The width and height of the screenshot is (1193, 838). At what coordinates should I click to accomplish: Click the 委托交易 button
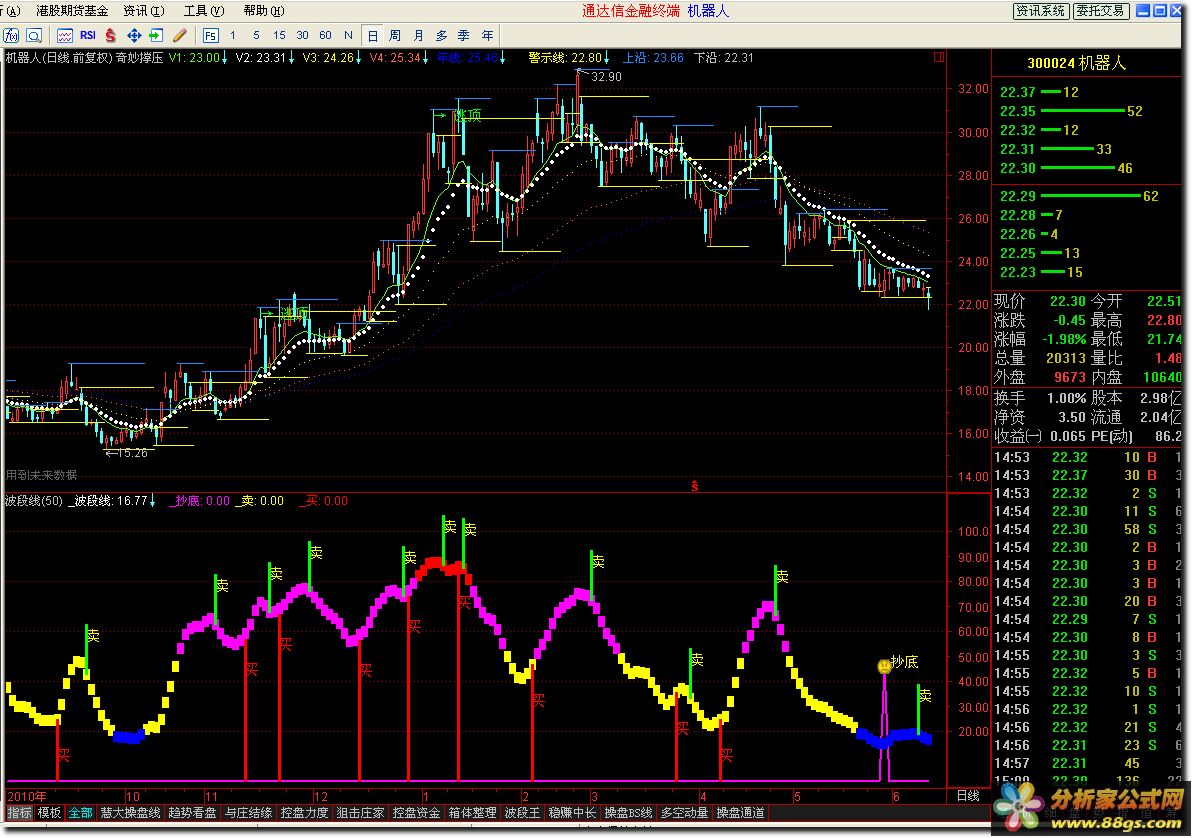click(x=1100, y=11)
